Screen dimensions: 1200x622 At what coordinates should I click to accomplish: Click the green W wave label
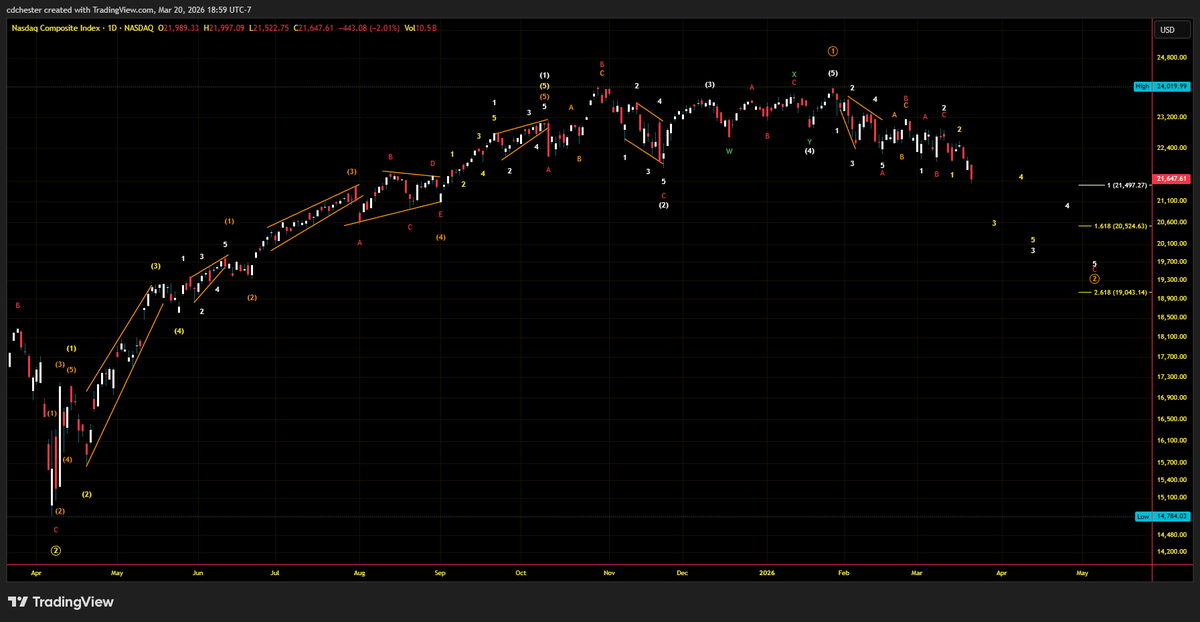[x=729, y=151]
